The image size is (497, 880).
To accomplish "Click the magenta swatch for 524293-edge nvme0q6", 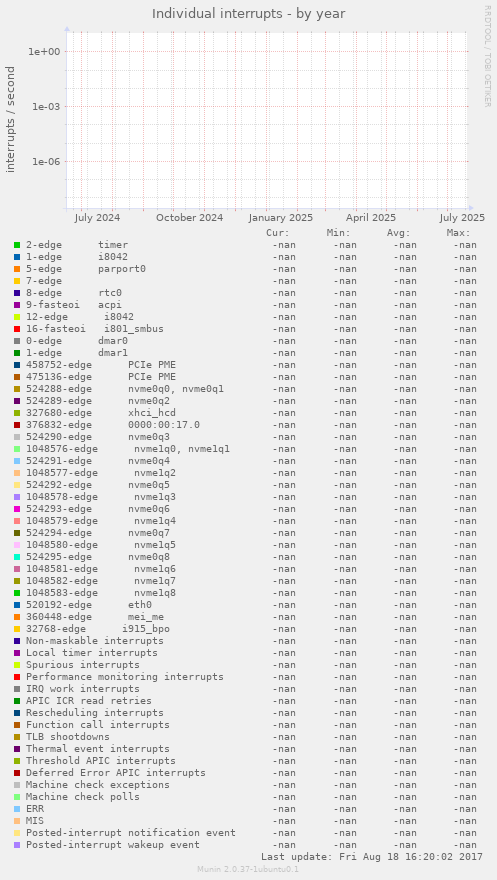I will pos(17,508).
